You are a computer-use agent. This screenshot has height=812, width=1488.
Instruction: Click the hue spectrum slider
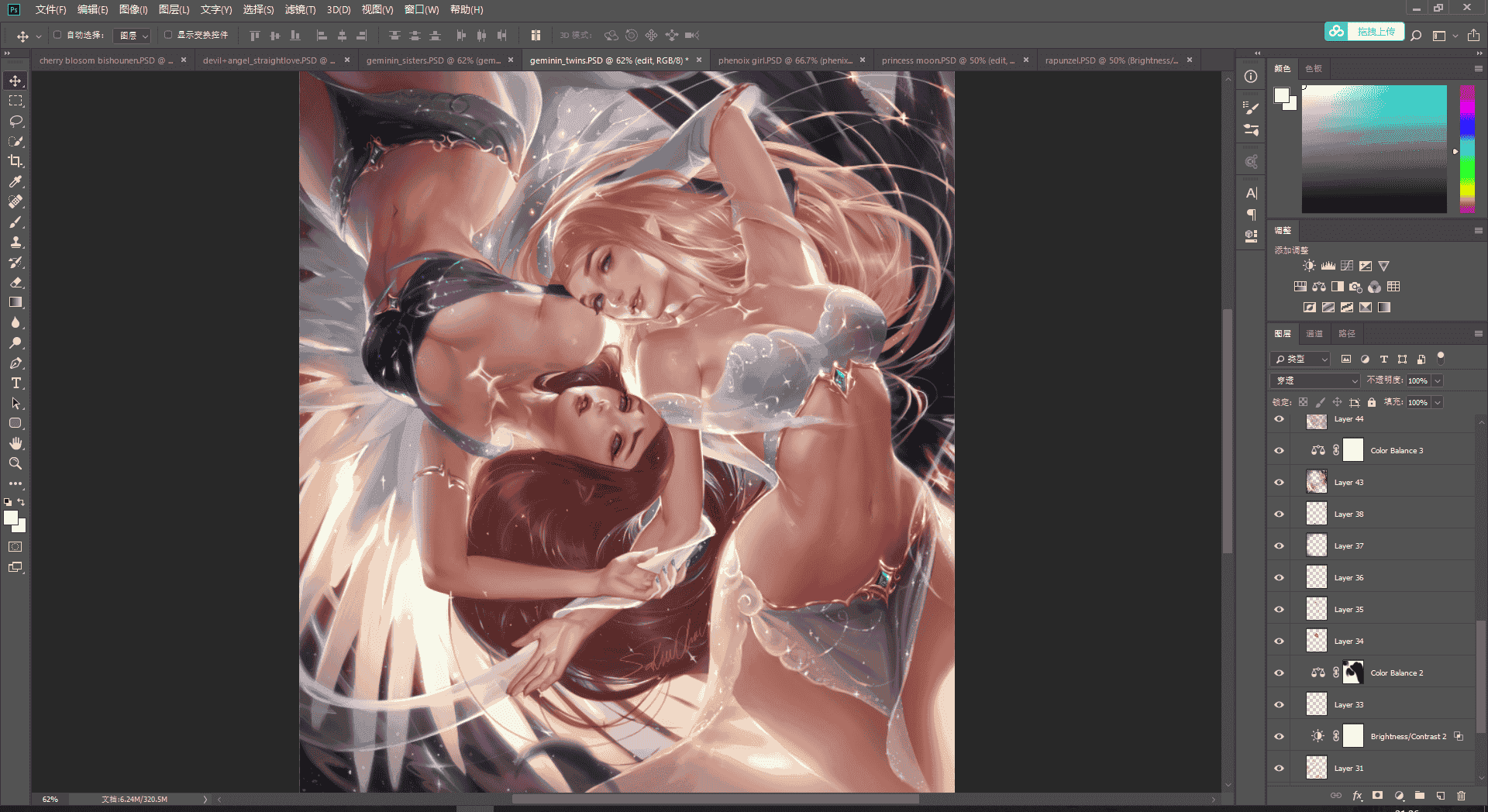1467,149
